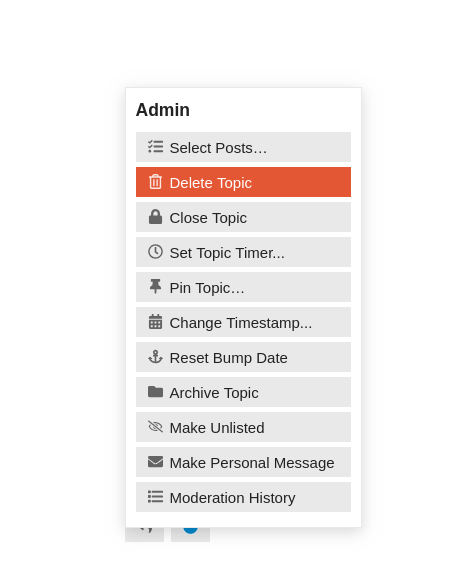Open Change Timestamp... entry

click(x=243, y=322)
